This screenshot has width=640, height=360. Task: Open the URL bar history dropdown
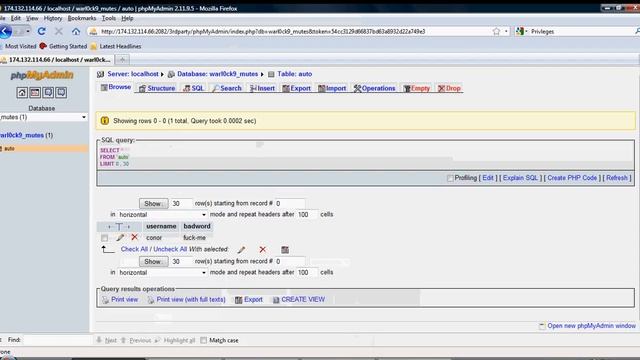[506, 31]
